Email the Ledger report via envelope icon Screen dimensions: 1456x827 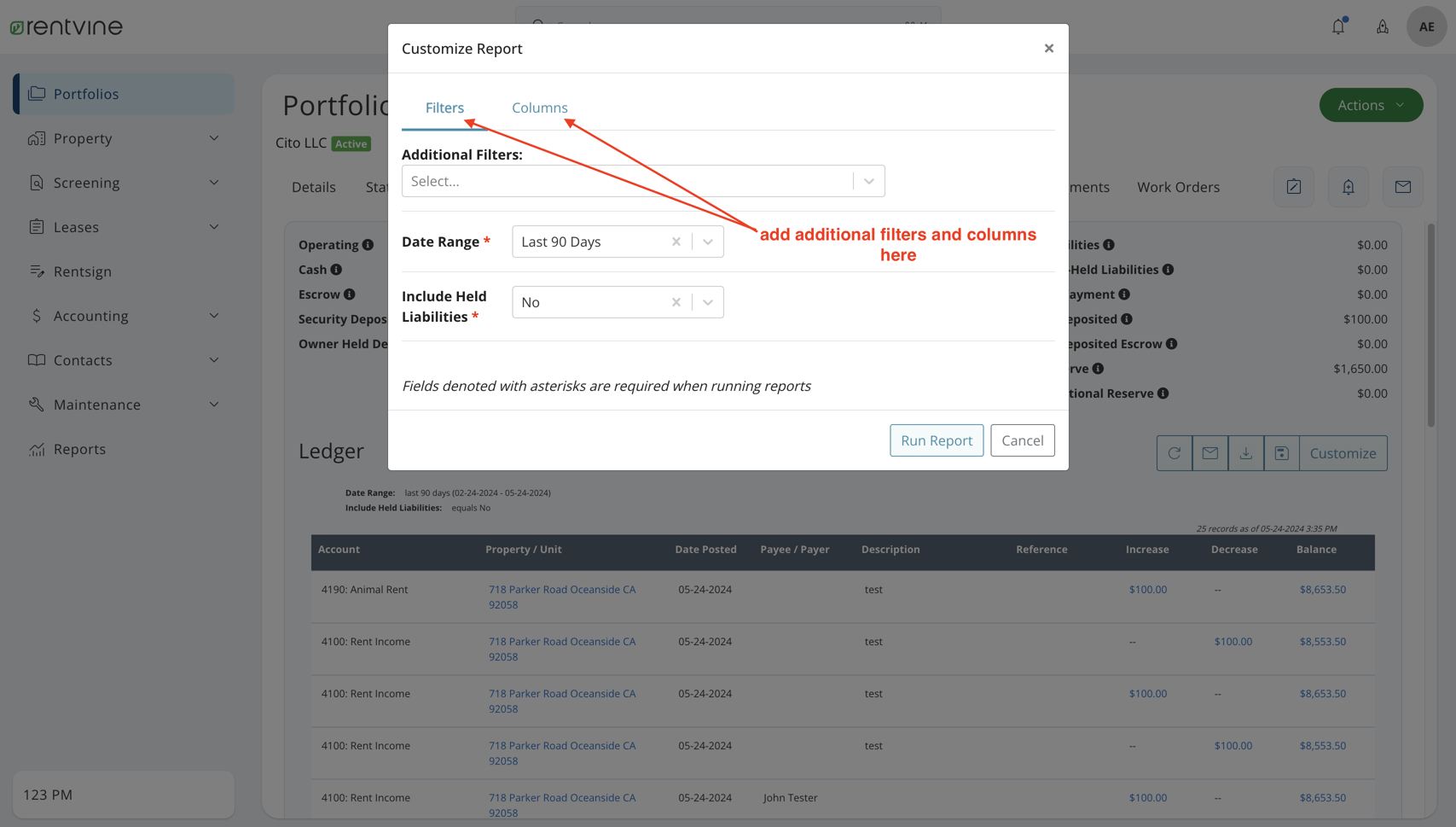(1209, 453)
